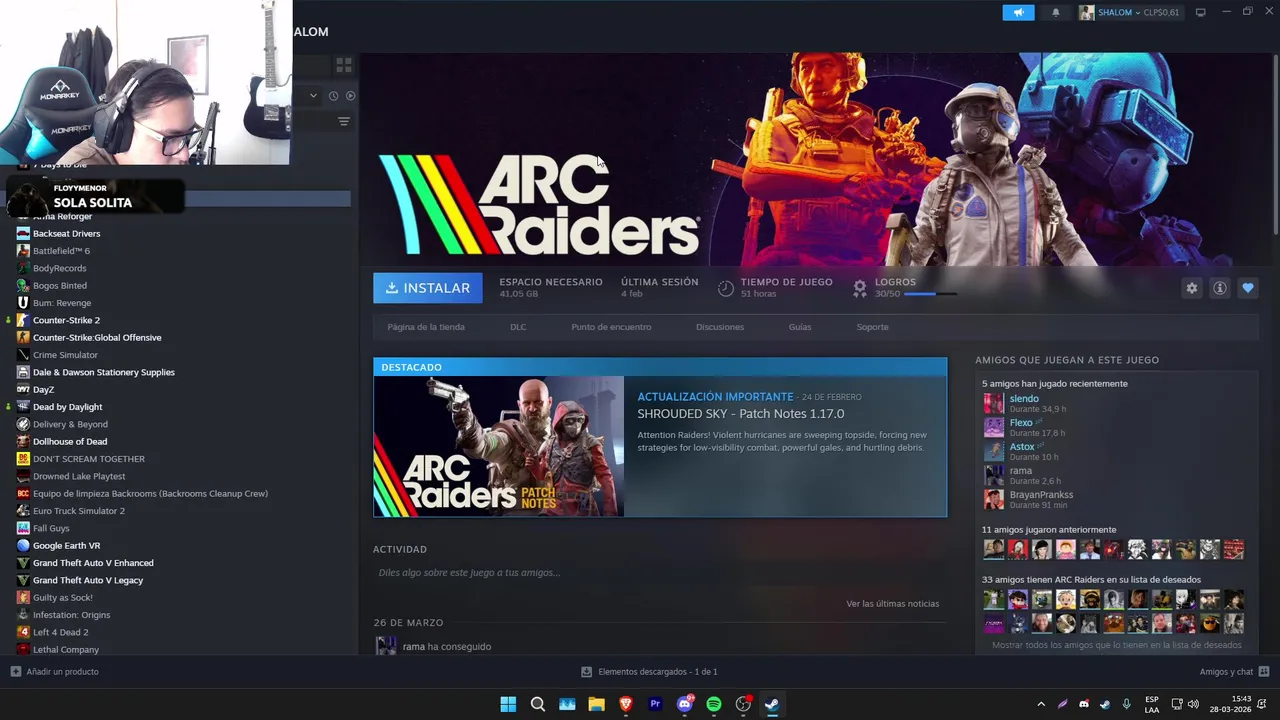Toggle the ARC Raiders favorite heart icon
1280x720 pixels.
(x=1248, y=288)
